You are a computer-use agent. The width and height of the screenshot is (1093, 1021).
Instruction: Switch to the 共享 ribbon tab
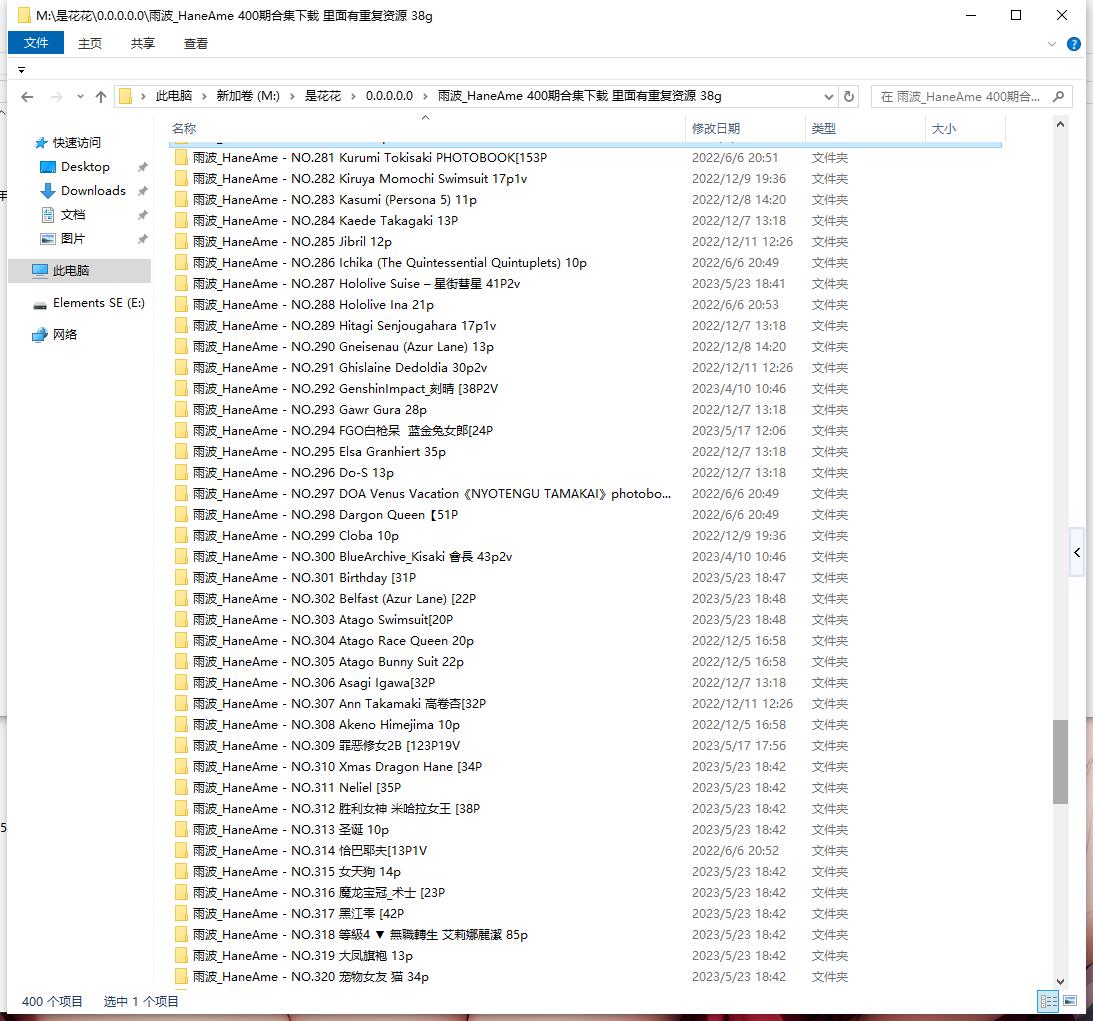click(143, 43)
